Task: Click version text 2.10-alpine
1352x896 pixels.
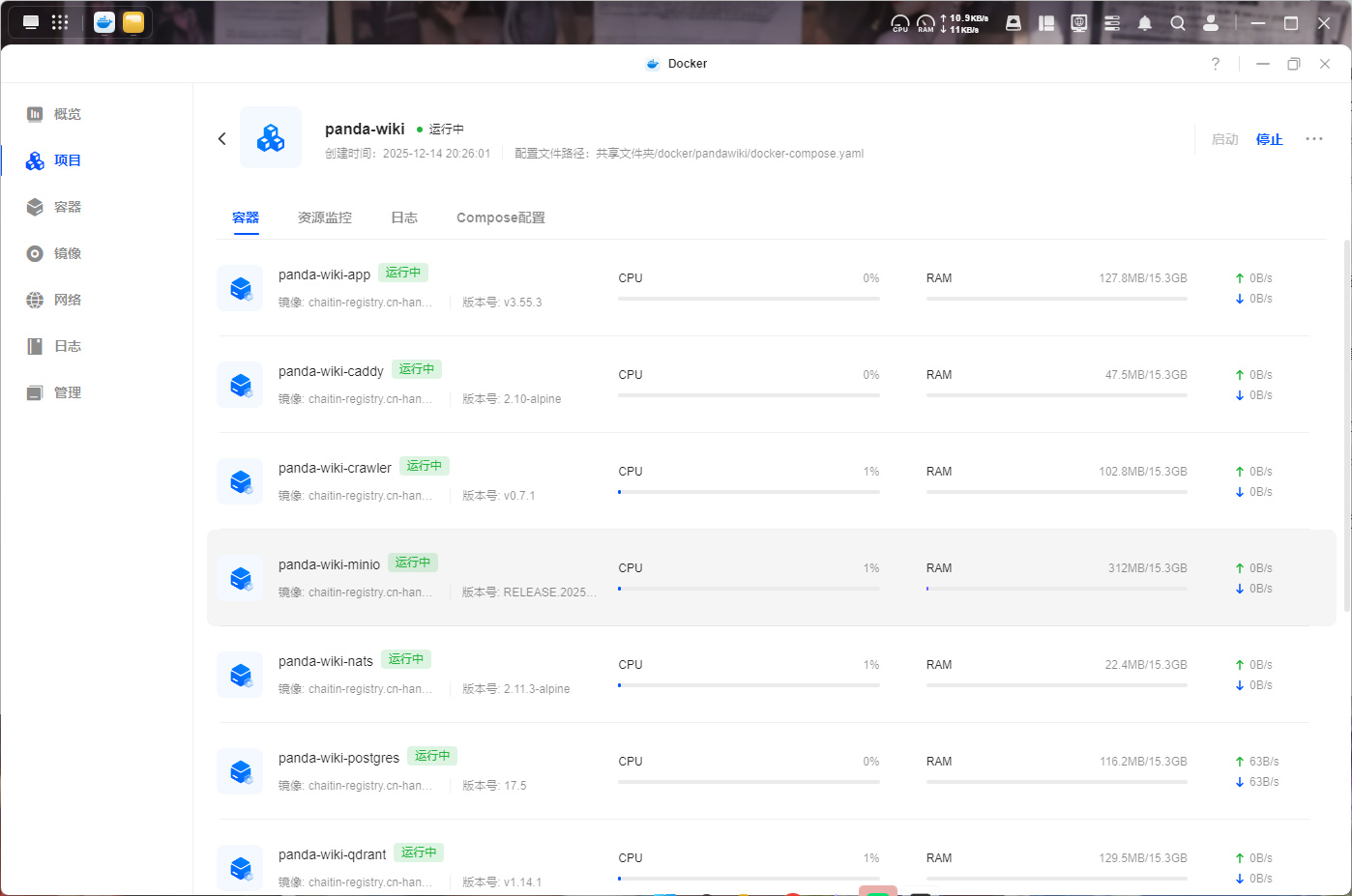Action: 532,399
